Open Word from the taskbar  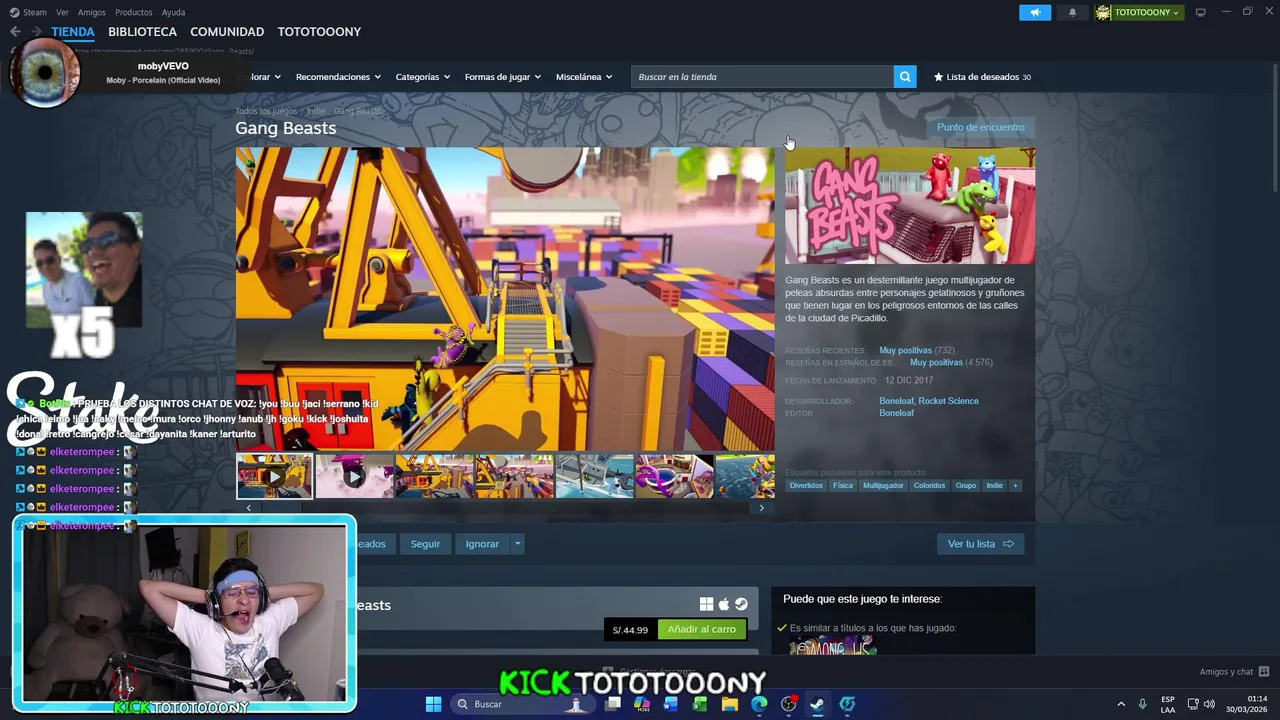tap(671, 704)
